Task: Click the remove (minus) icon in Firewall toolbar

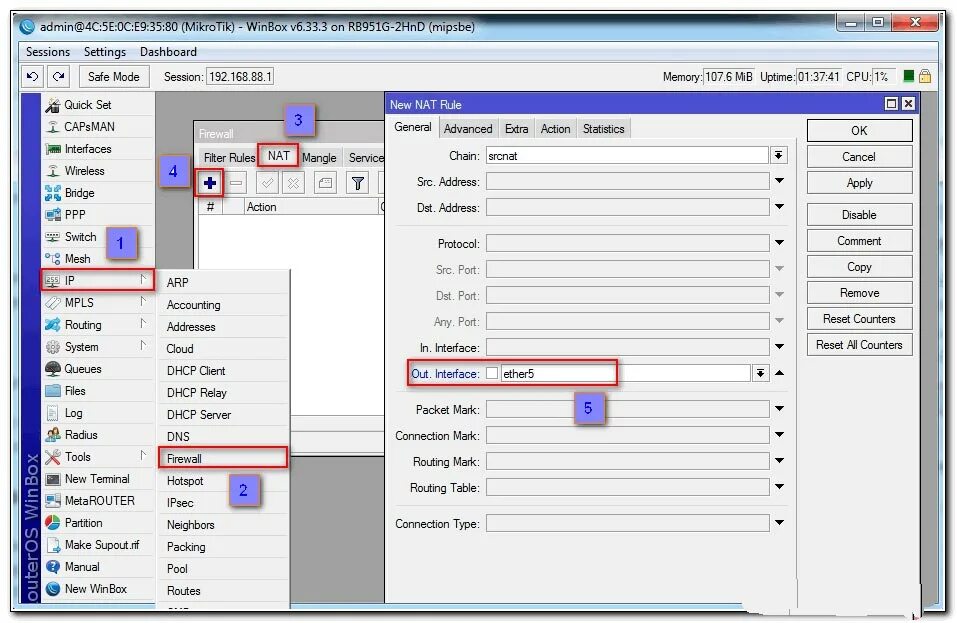Action: [x=237, y=182]
